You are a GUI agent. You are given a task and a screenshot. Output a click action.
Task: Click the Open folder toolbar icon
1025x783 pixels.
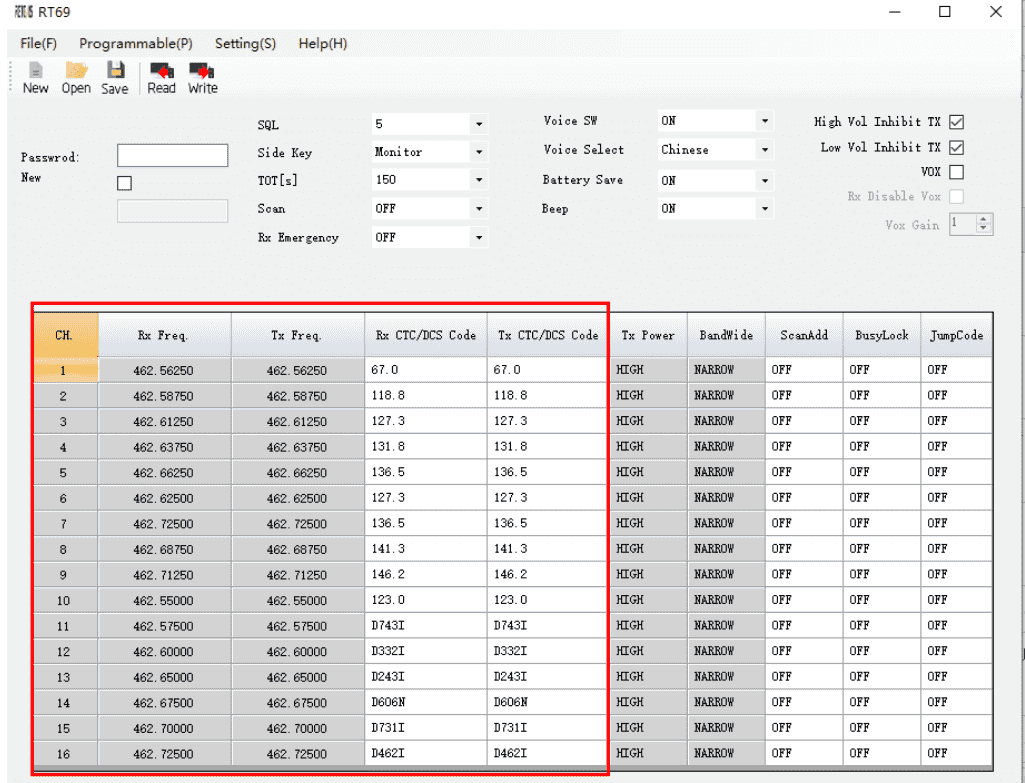[x=76, y=71]
